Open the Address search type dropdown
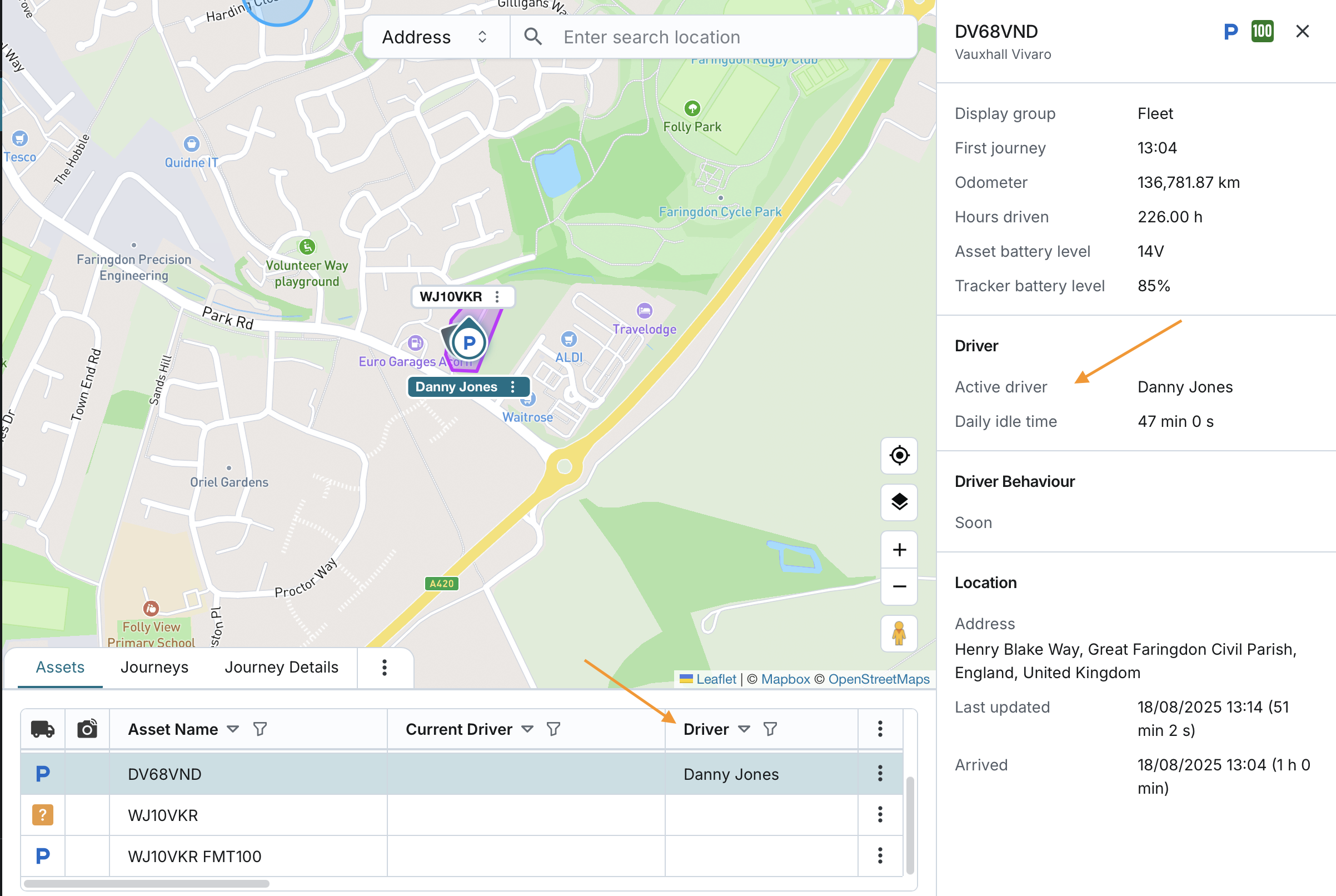Image resolution: width=1336 pixels, height=896 pixels. pos(435,37)
